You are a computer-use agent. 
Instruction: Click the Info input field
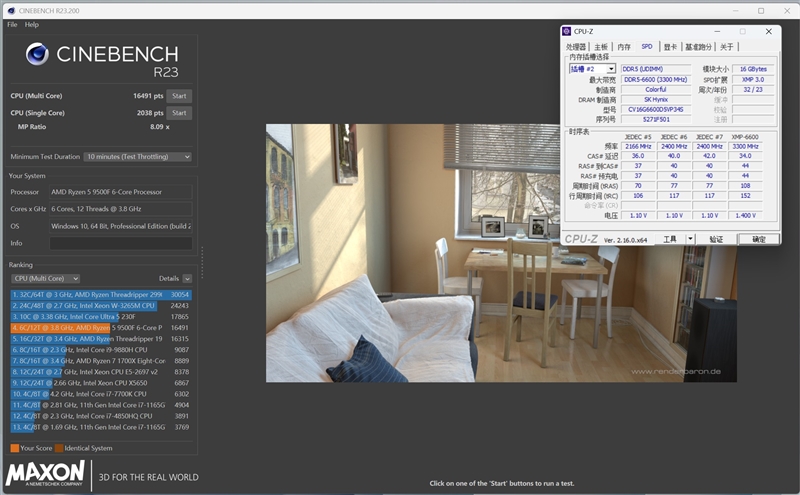pos(120,243)
